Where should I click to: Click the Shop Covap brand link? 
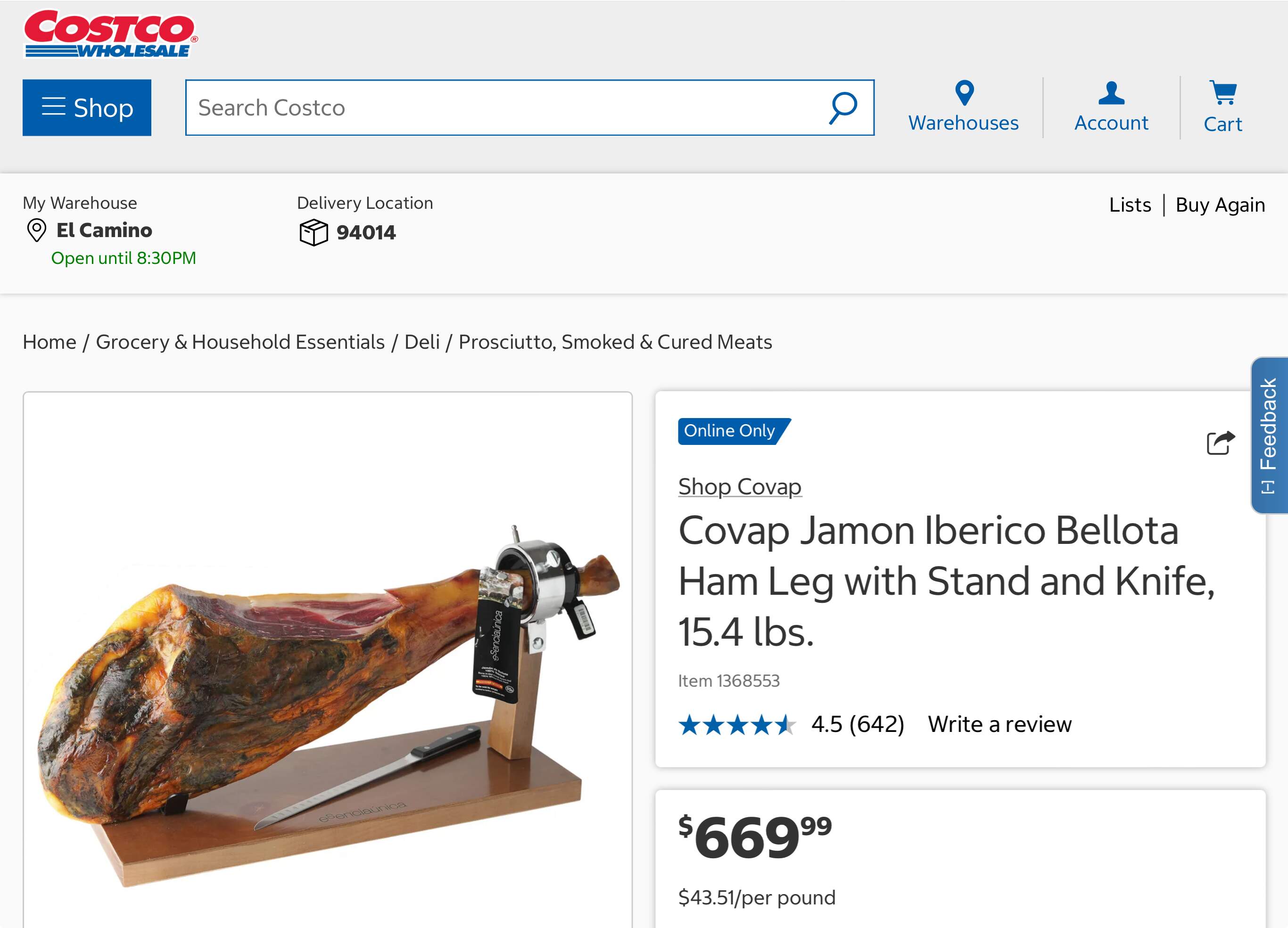click(x=739, y=487)
